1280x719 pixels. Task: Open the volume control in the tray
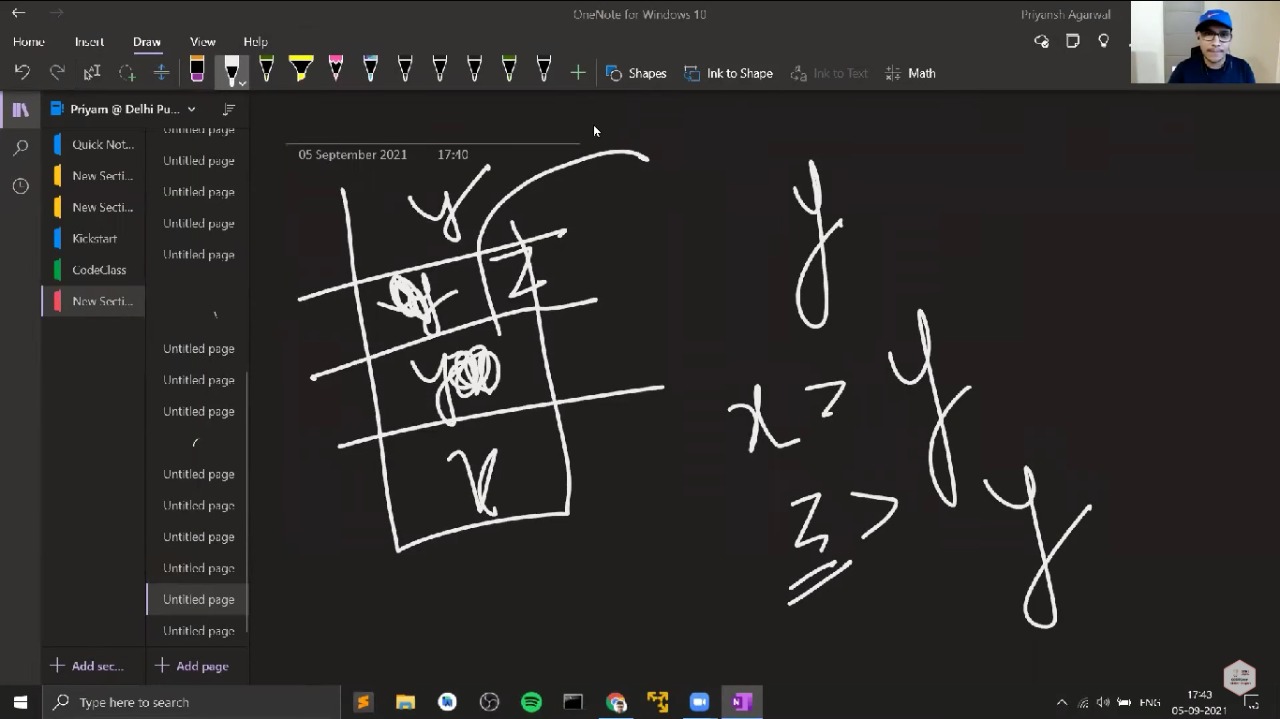click(x=1103, y=702)
